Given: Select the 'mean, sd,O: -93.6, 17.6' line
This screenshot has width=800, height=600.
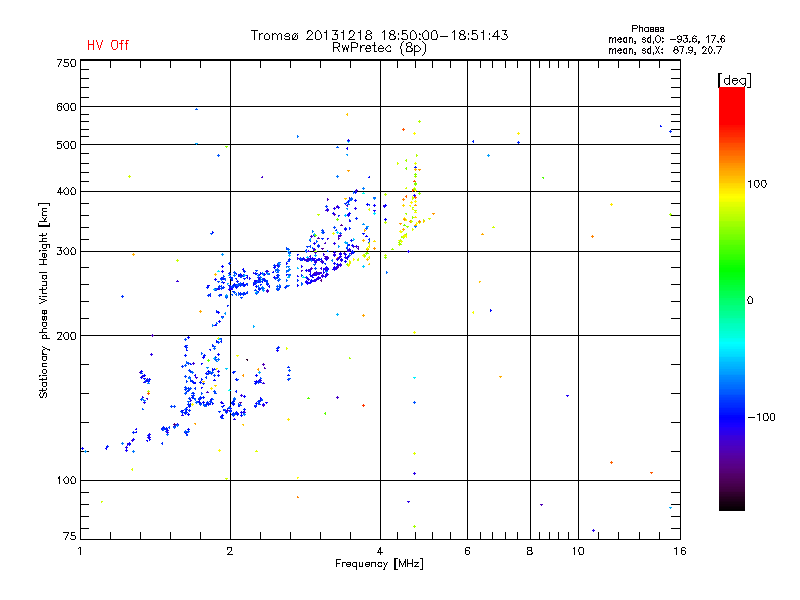Looking at the screenshot, I should (666, 39).
